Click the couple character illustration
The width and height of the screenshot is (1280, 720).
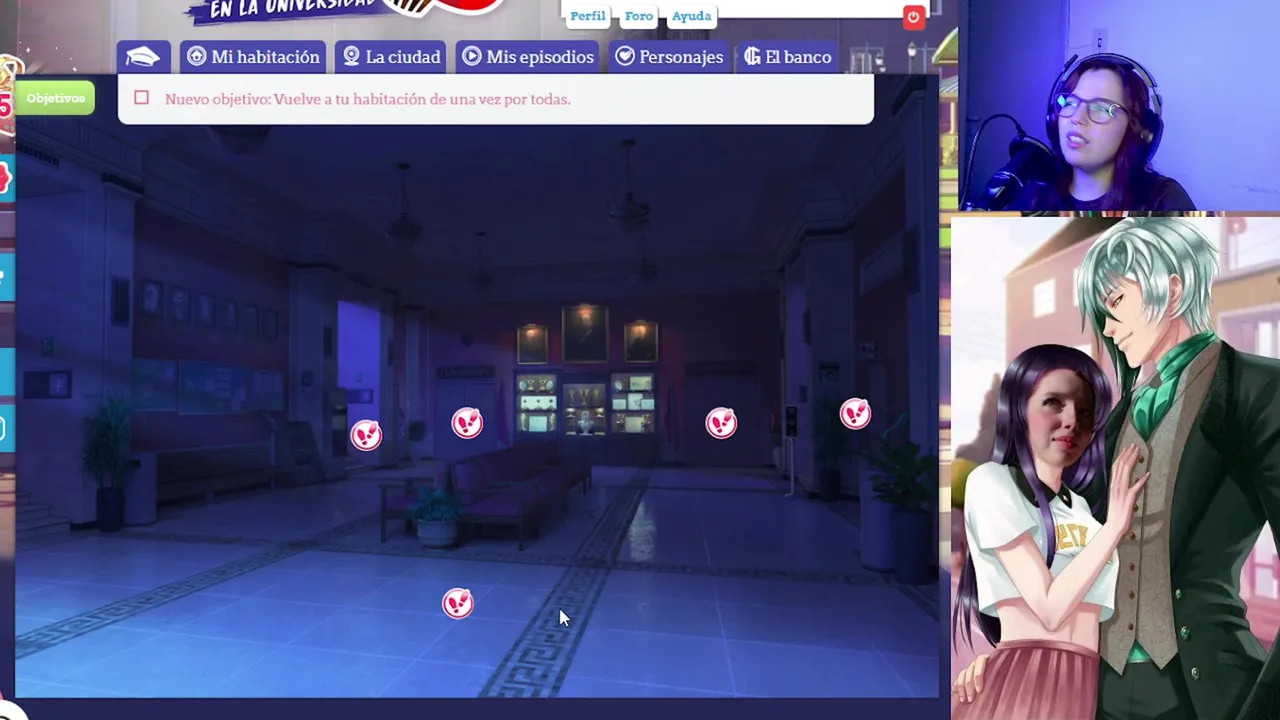tap(1115, 468)
